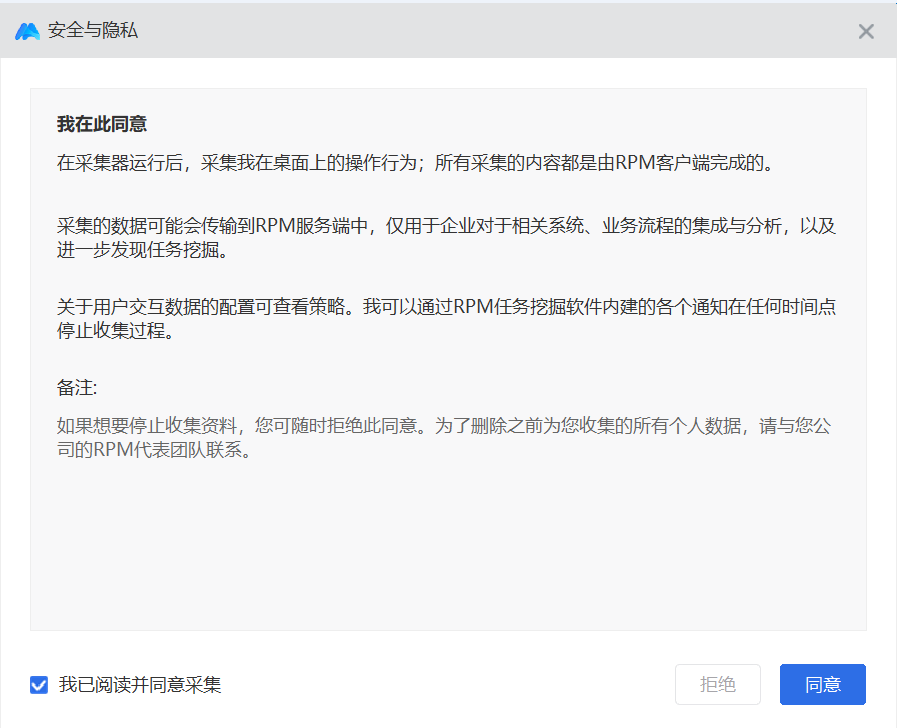
Task: Click the blue app logo in title bar
Action: coord(27,31)
